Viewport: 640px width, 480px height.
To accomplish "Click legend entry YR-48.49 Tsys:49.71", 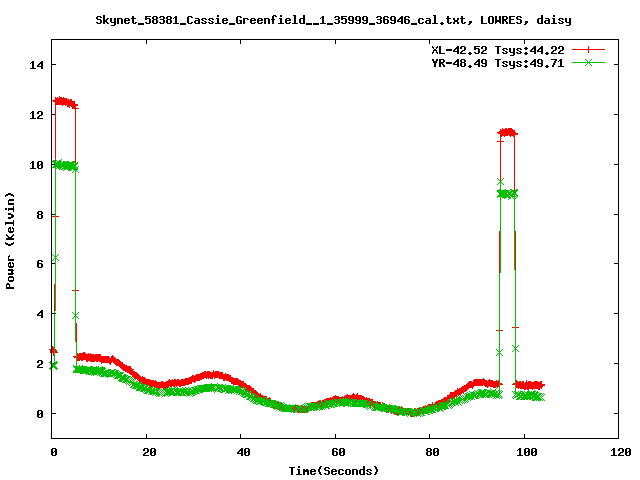I will coord(498,63).
